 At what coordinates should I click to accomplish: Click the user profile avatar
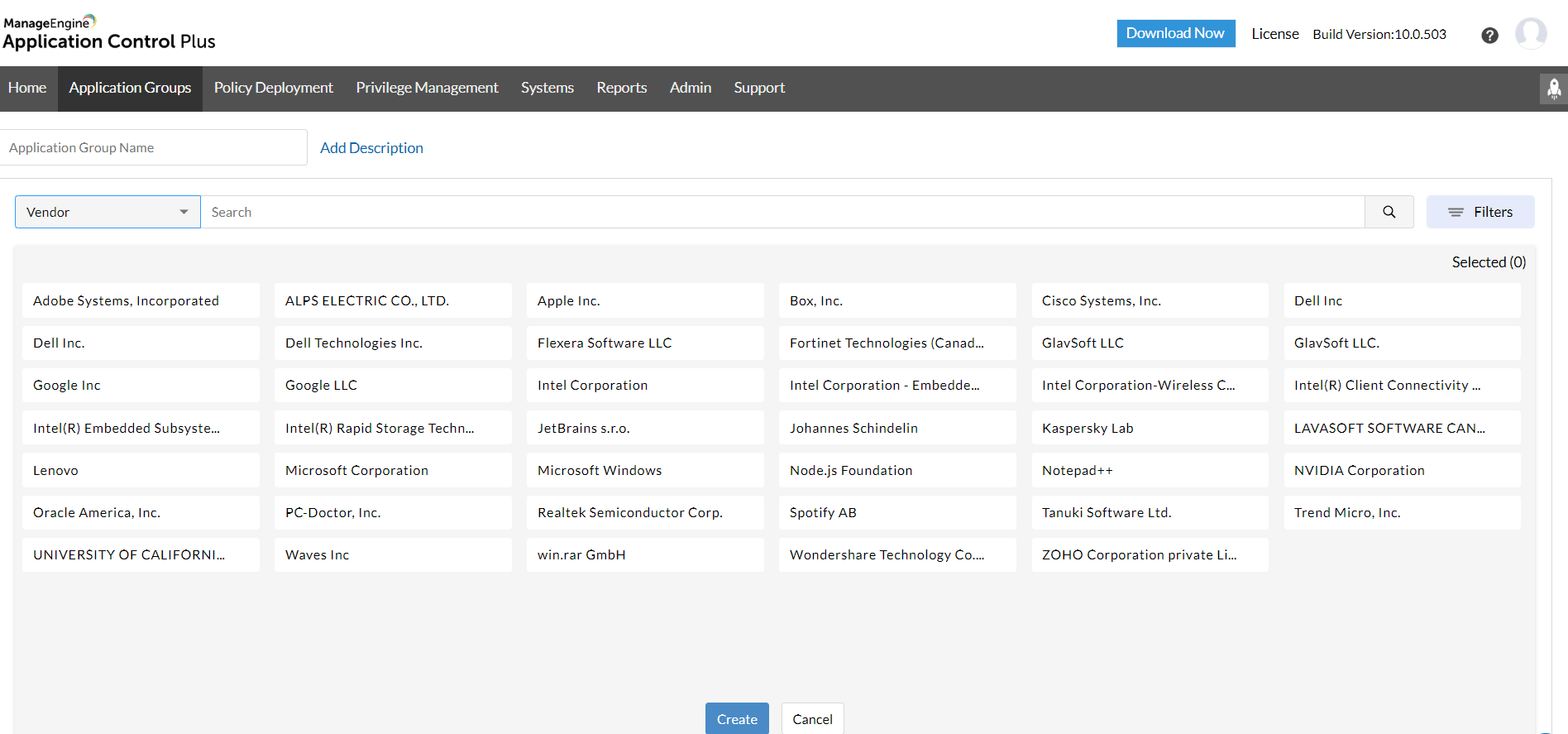(x=1530, y=34)
